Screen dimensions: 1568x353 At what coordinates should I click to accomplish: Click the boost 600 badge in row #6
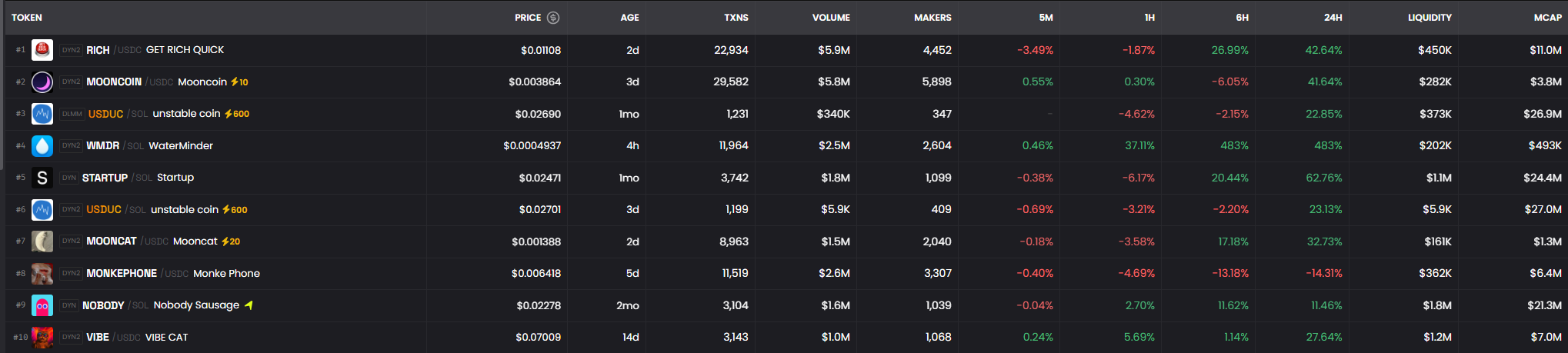pyautogui.click(x=235, y=209)
